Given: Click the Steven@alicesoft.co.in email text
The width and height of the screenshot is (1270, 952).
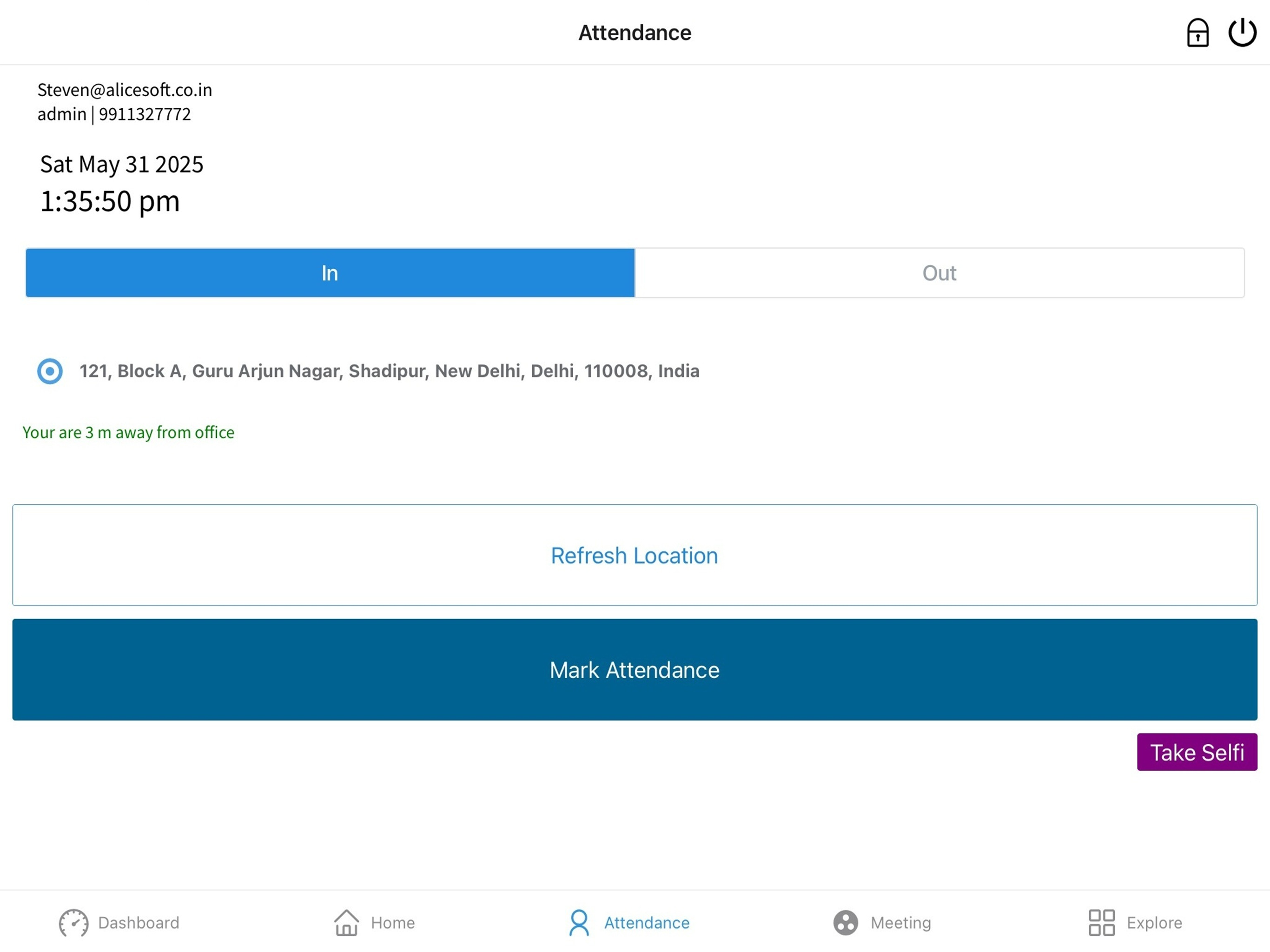Looking at the screenshot, I should click(125, 90).
